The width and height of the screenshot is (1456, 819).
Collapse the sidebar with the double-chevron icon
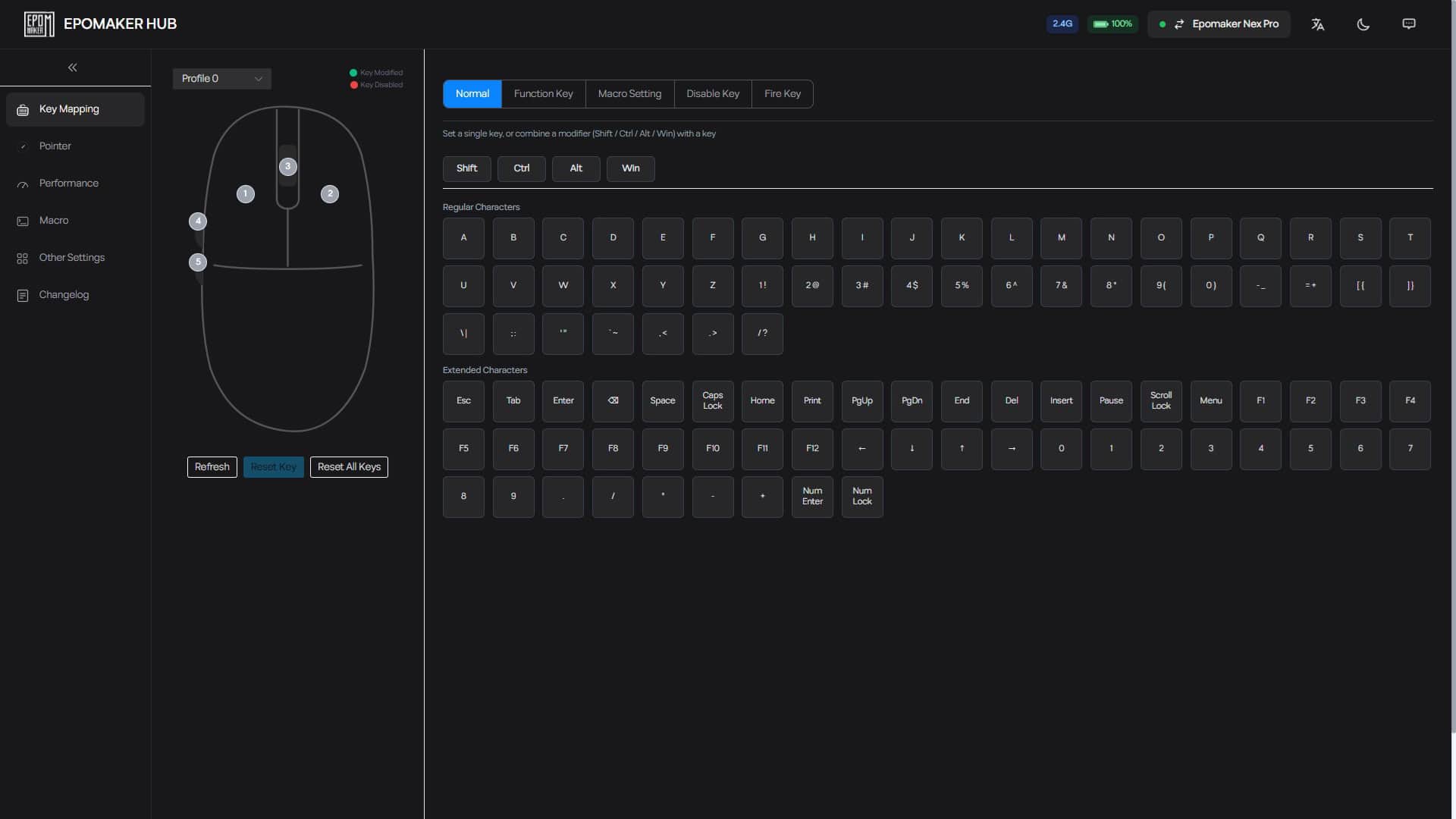[x=73, y=67]
